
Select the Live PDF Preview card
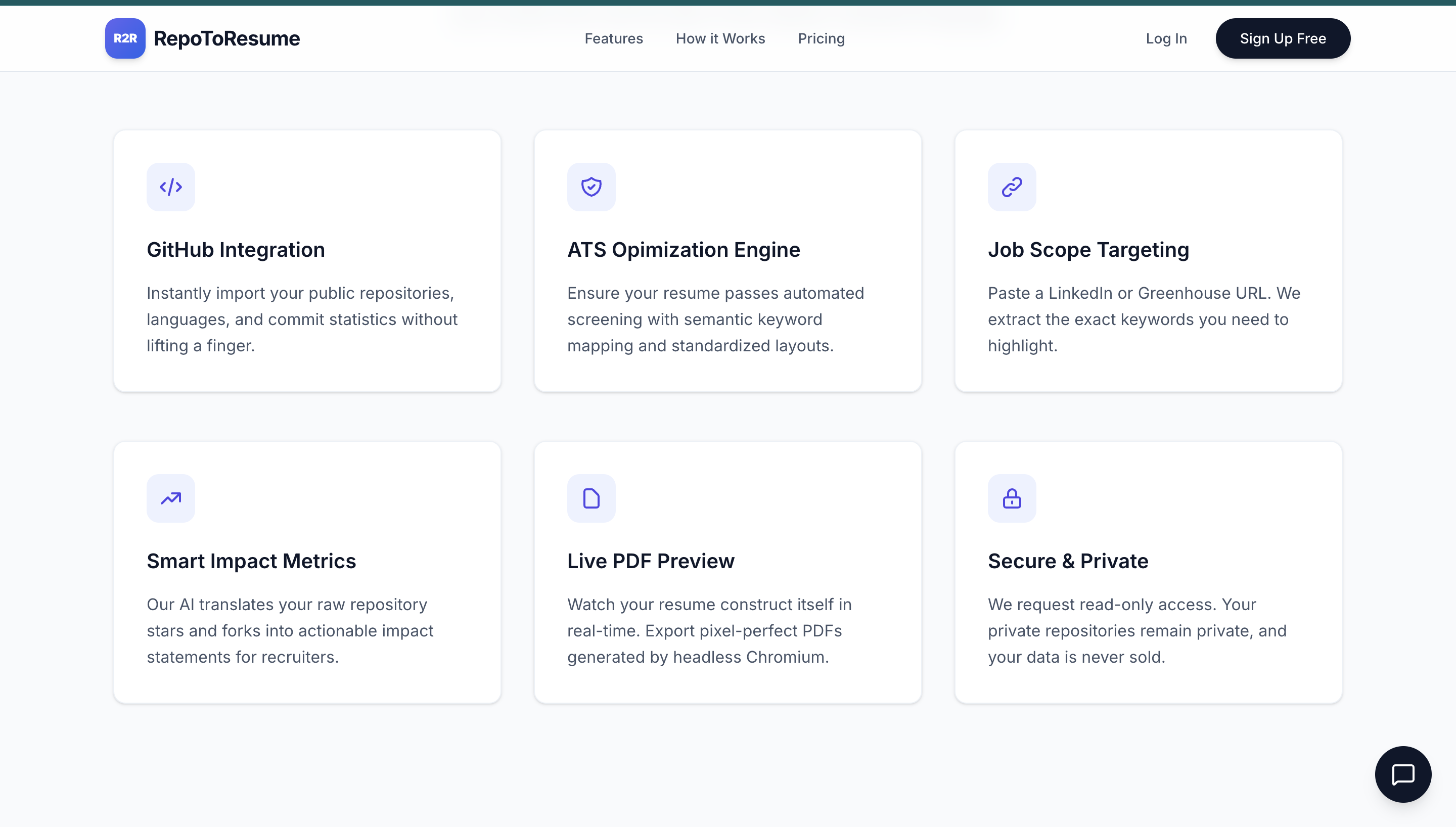click(x=727, y=573)
